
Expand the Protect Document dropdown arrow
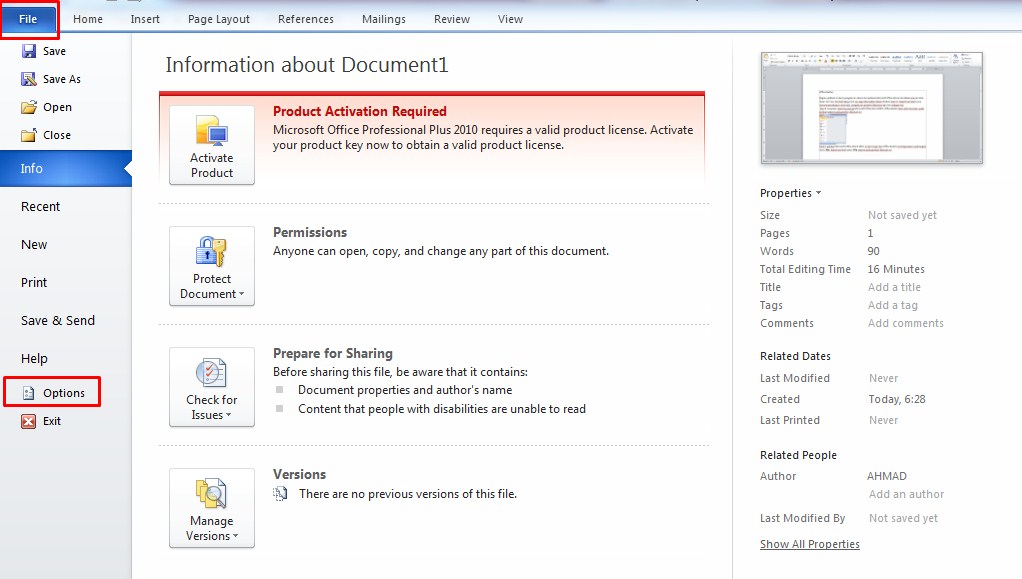tap(241, 294)
